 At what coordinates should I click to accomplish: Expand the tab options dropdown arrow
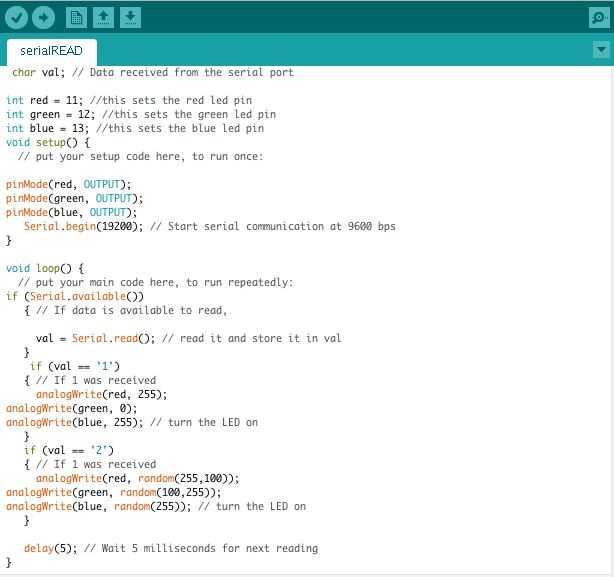click(x=601, y=50)
